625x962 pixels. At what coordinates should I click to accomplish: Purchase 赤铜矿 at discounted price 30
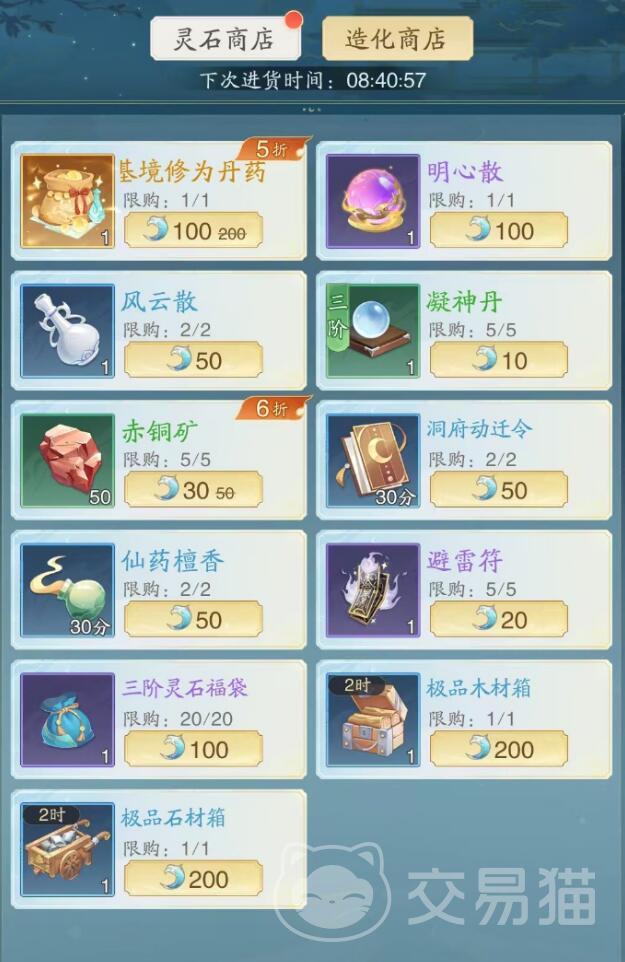click(x=193, y=490)
